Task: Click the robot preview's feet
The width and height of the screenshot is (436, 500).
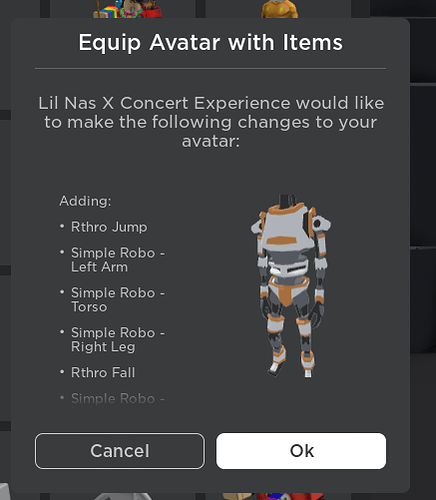Action: click(x=291, y=369)
